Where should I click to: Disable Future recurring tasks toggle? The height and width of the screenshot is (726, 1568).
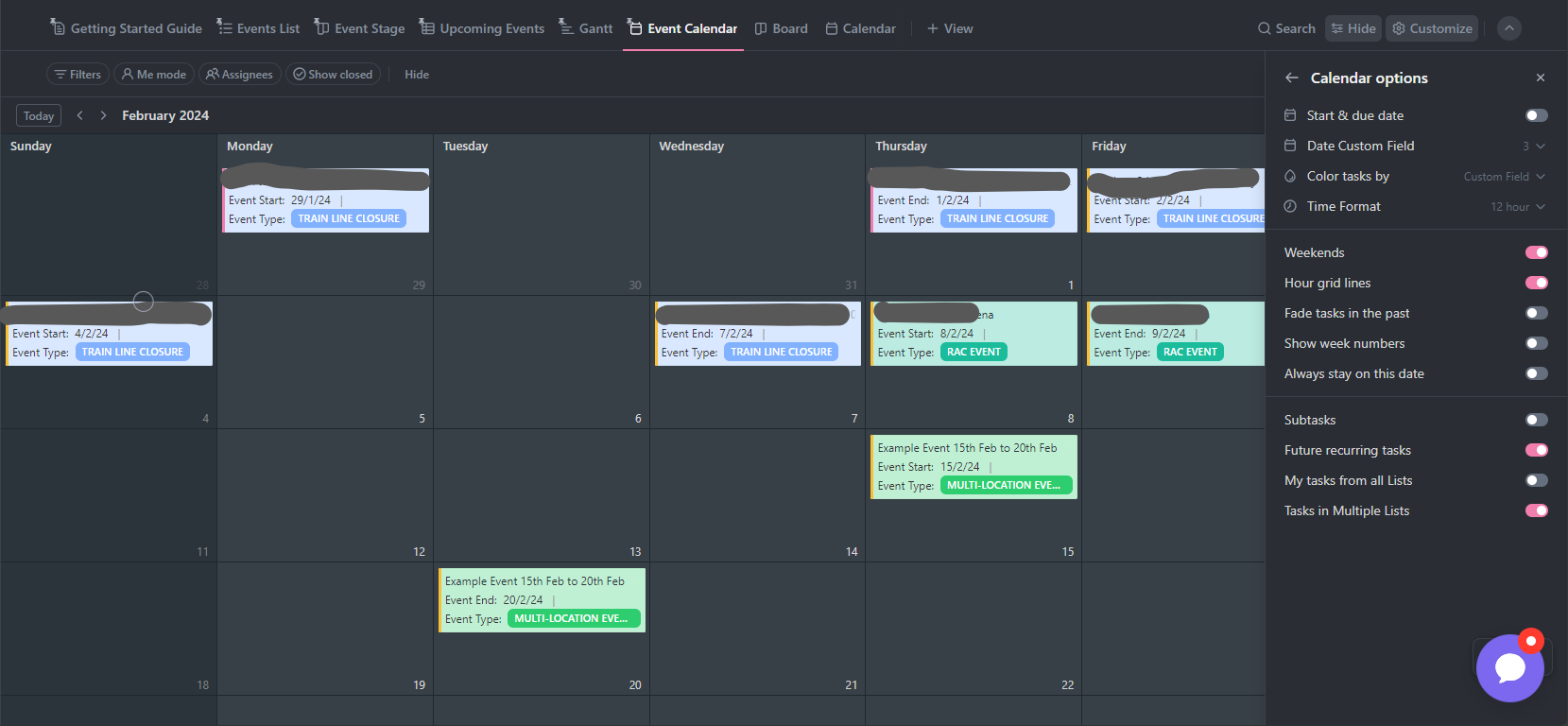1537,450
